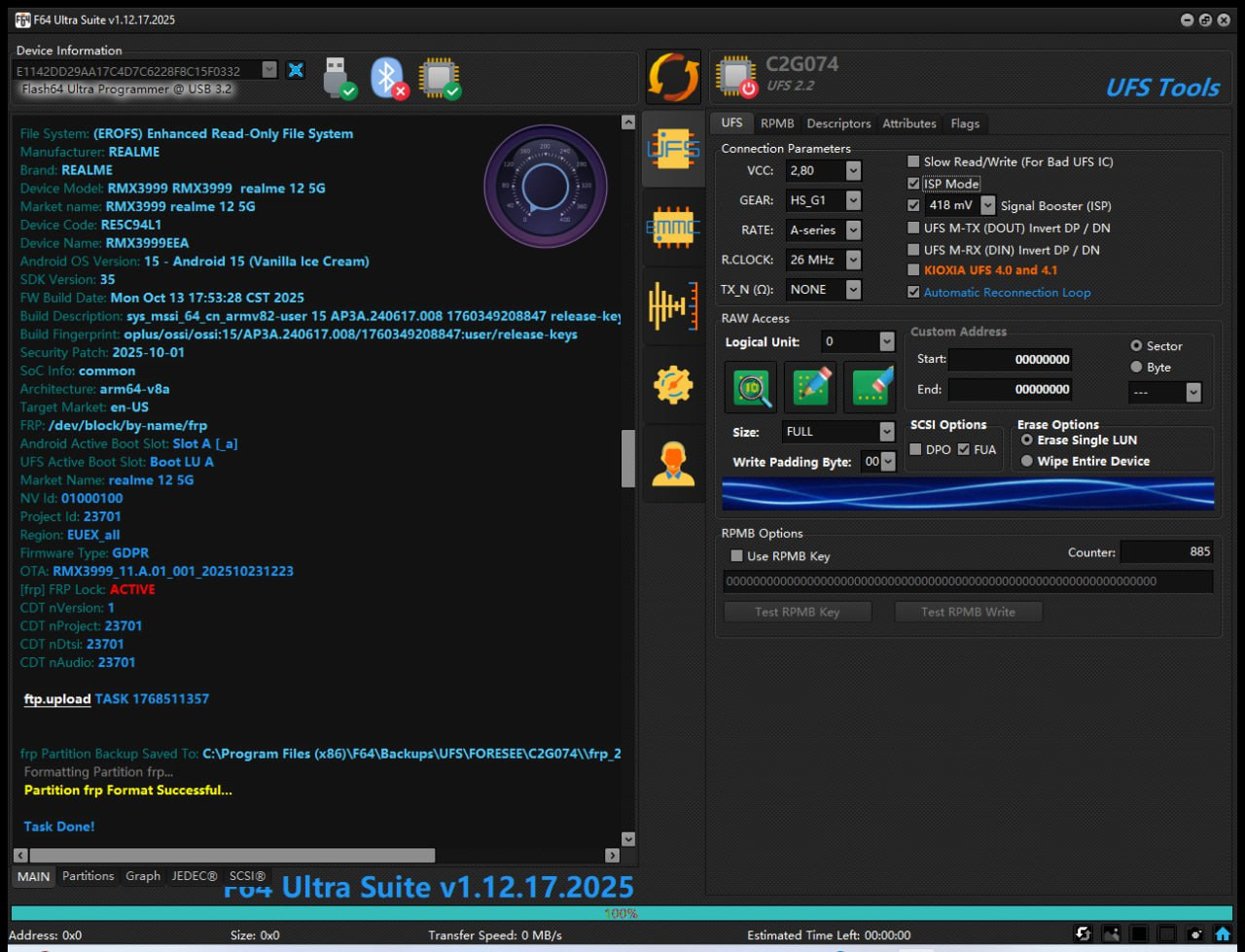
Task: Enable UFS M-TX (DOUT) Invert DP / DN
Action: (x=913, y=228)
